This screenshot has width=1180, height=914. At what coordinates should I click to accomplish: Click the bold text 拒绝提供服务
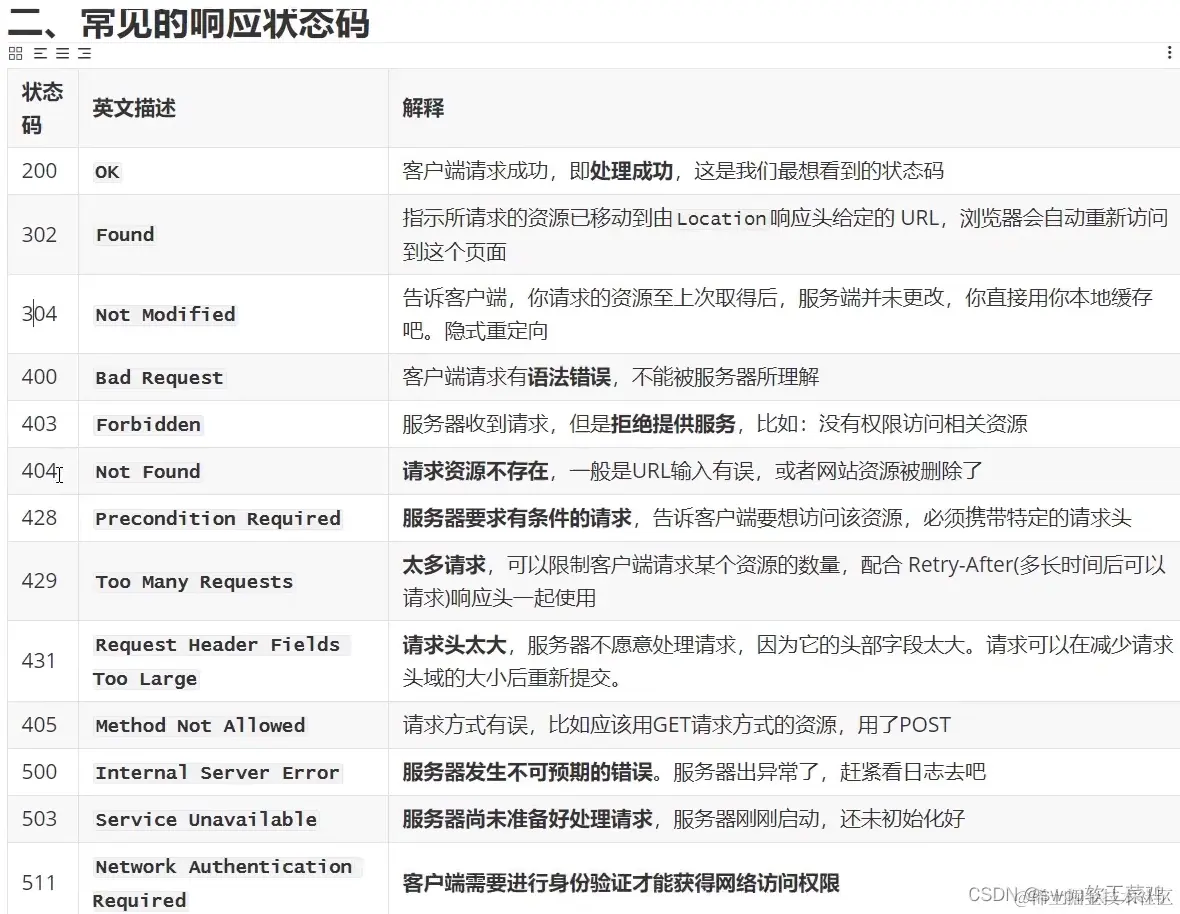(x=673, y=424)
